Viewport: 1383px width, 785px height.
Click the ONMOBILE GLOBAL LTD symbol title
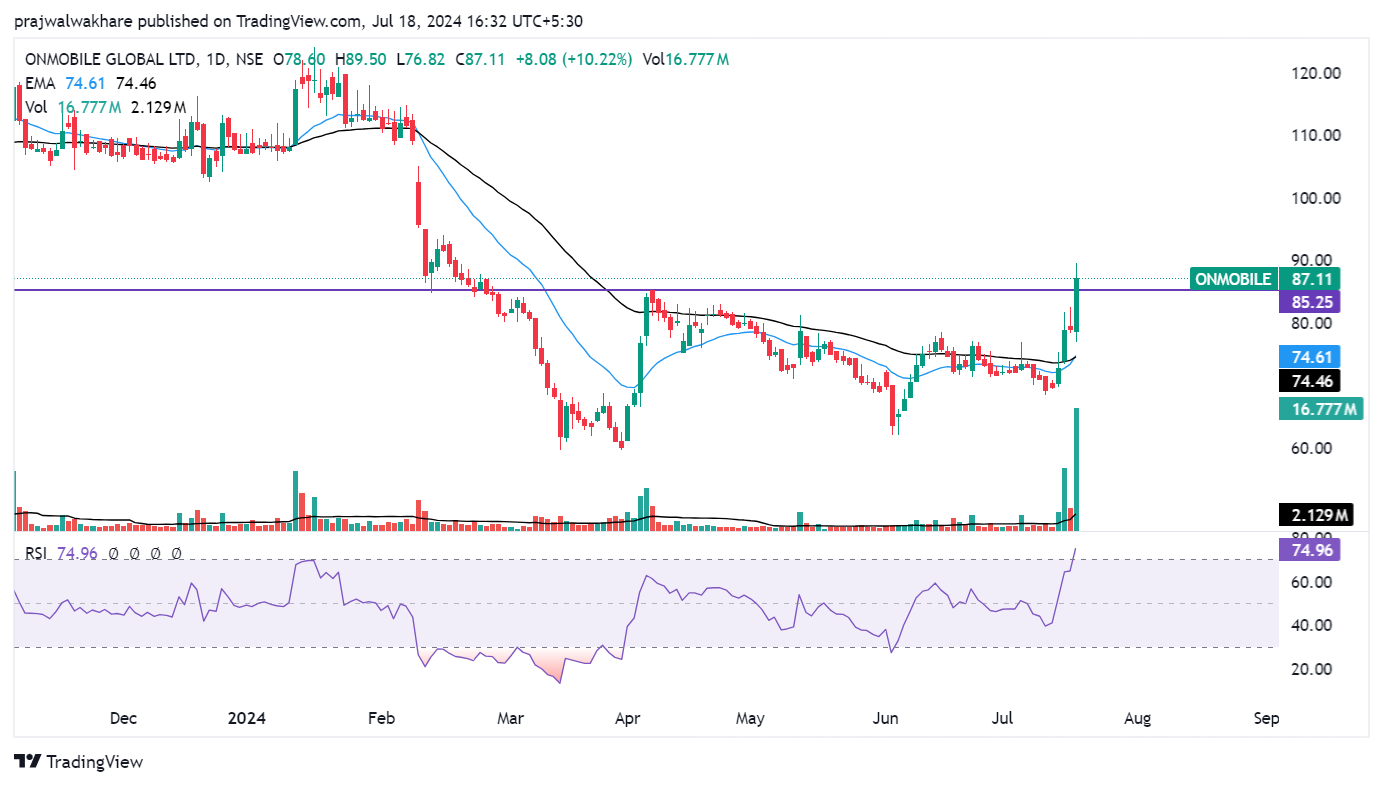point(110,60)
